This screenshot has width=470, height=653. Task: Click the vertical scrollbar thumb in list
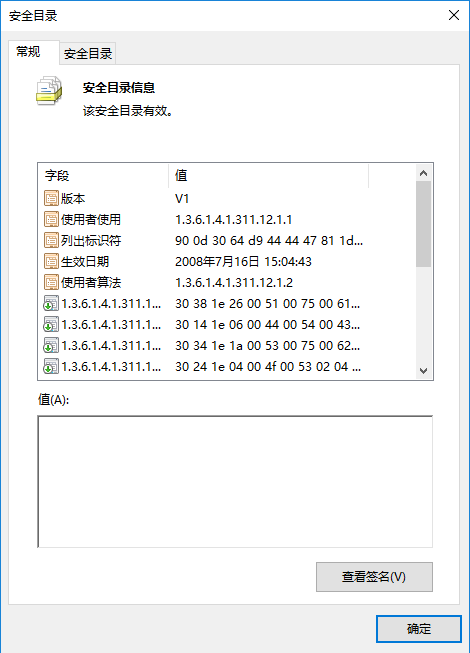pos(423,224)
